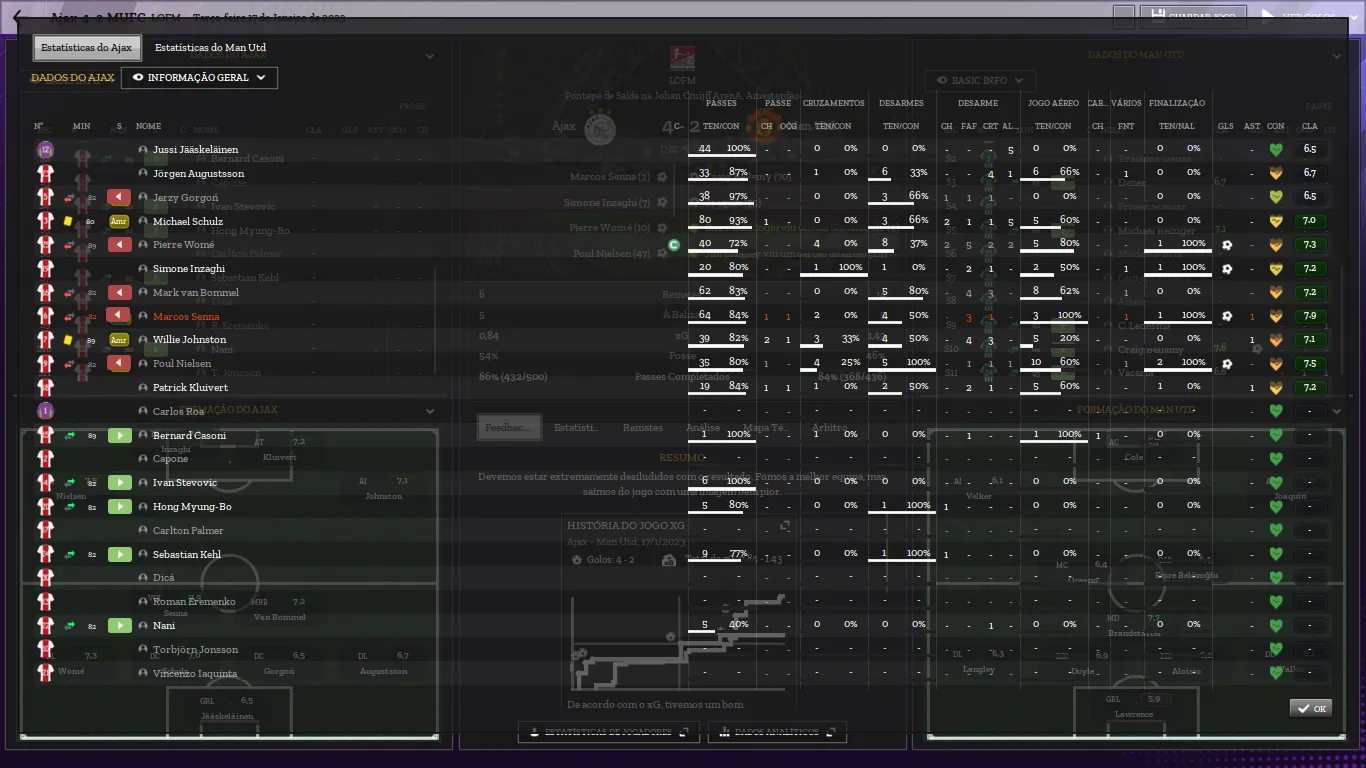This screenshot has width=1366, height=768.
Task: Click the green condition heart for Jussi Jääskeläinen
Action: (x=1275, y=150)
